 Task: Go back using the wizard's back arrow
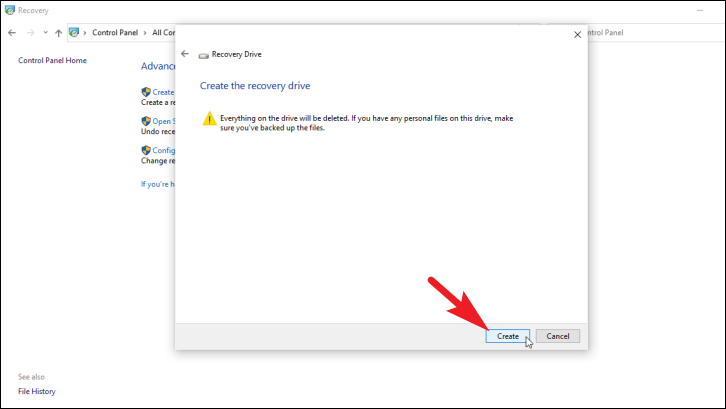click(185, 54)
